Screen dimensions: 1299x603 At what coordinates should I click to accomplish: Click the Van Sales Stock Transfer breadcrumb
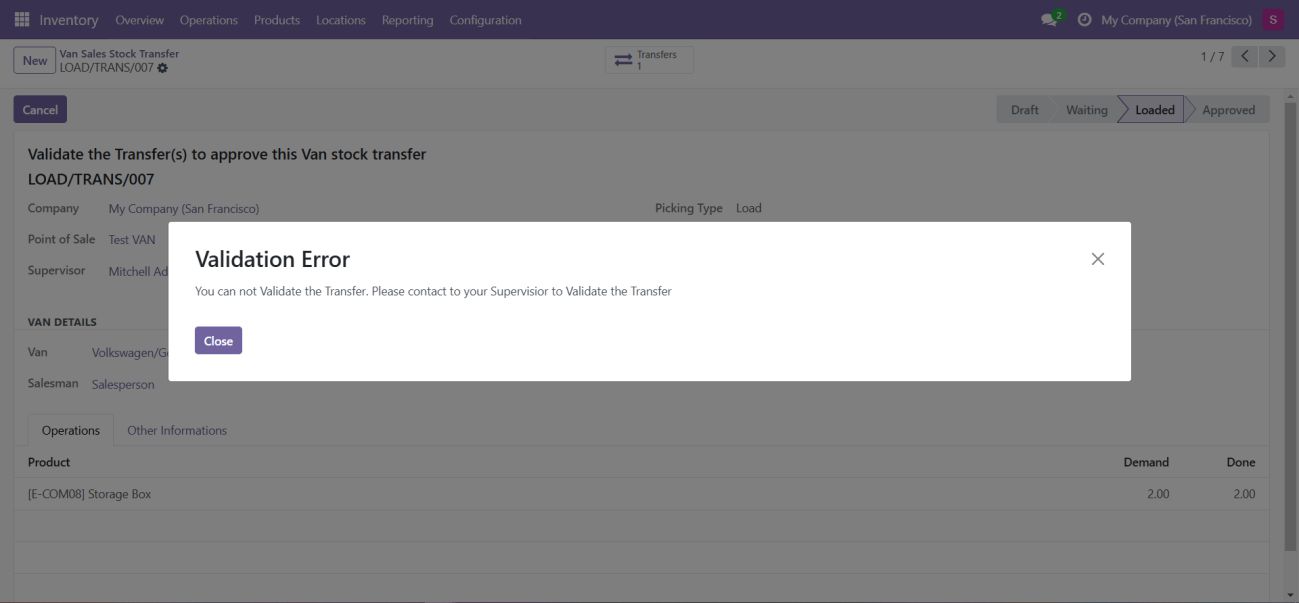click(119, 54)
